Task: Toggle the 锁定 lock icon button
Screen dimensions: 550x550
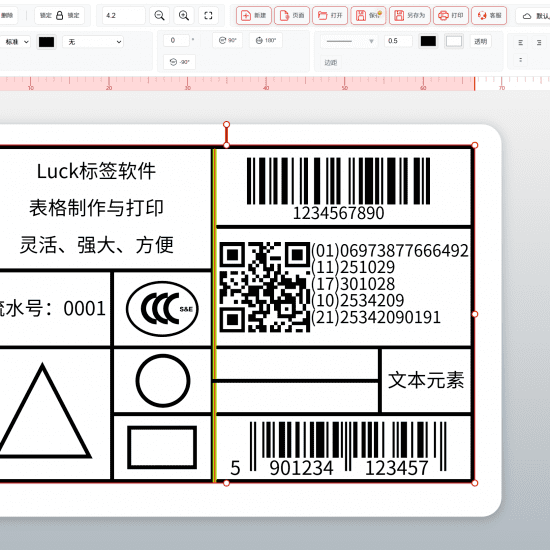Action: pos(60,15)
